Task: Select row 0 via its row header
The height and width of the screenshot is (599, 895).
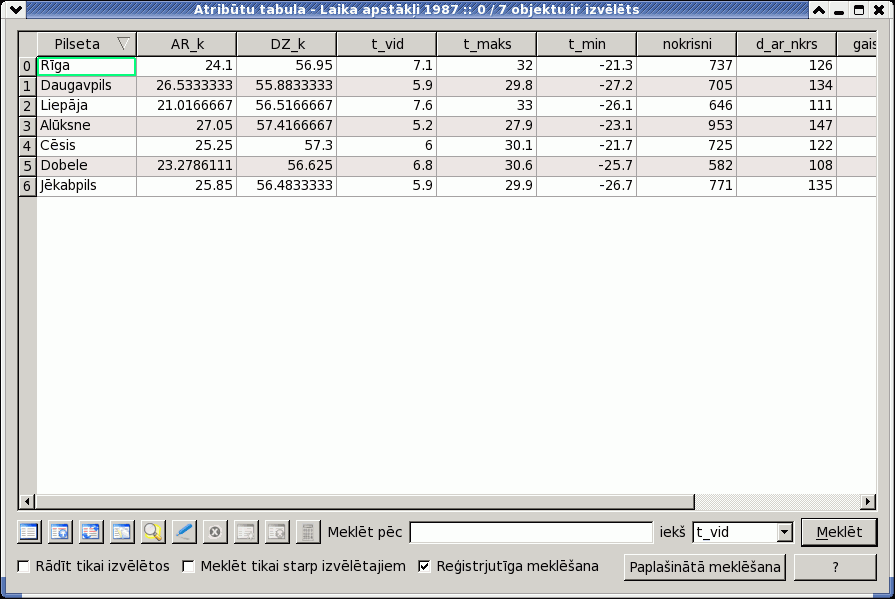Action: pyautogui.click(x=27, y=66)
